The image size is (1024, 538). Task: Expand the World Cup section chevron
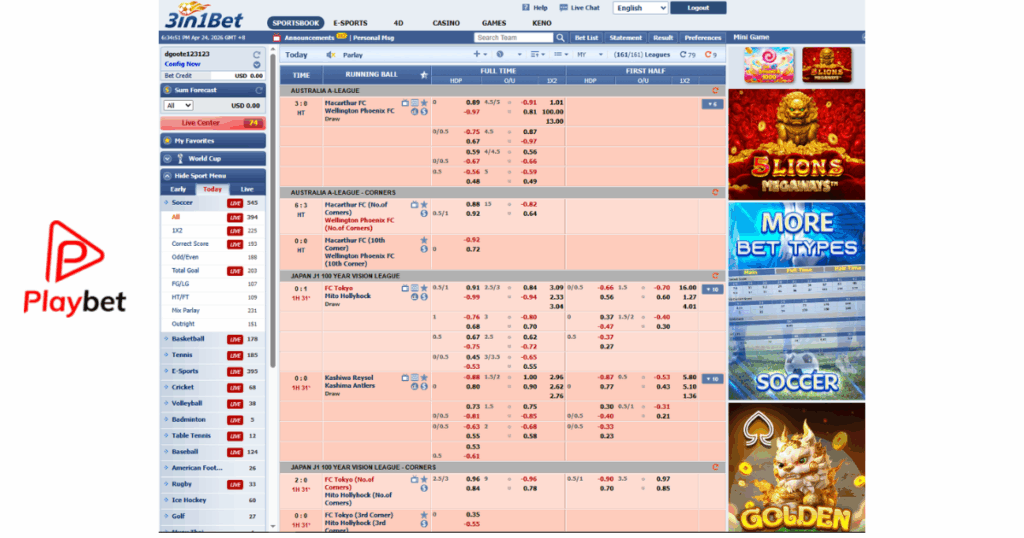point(168,159)
